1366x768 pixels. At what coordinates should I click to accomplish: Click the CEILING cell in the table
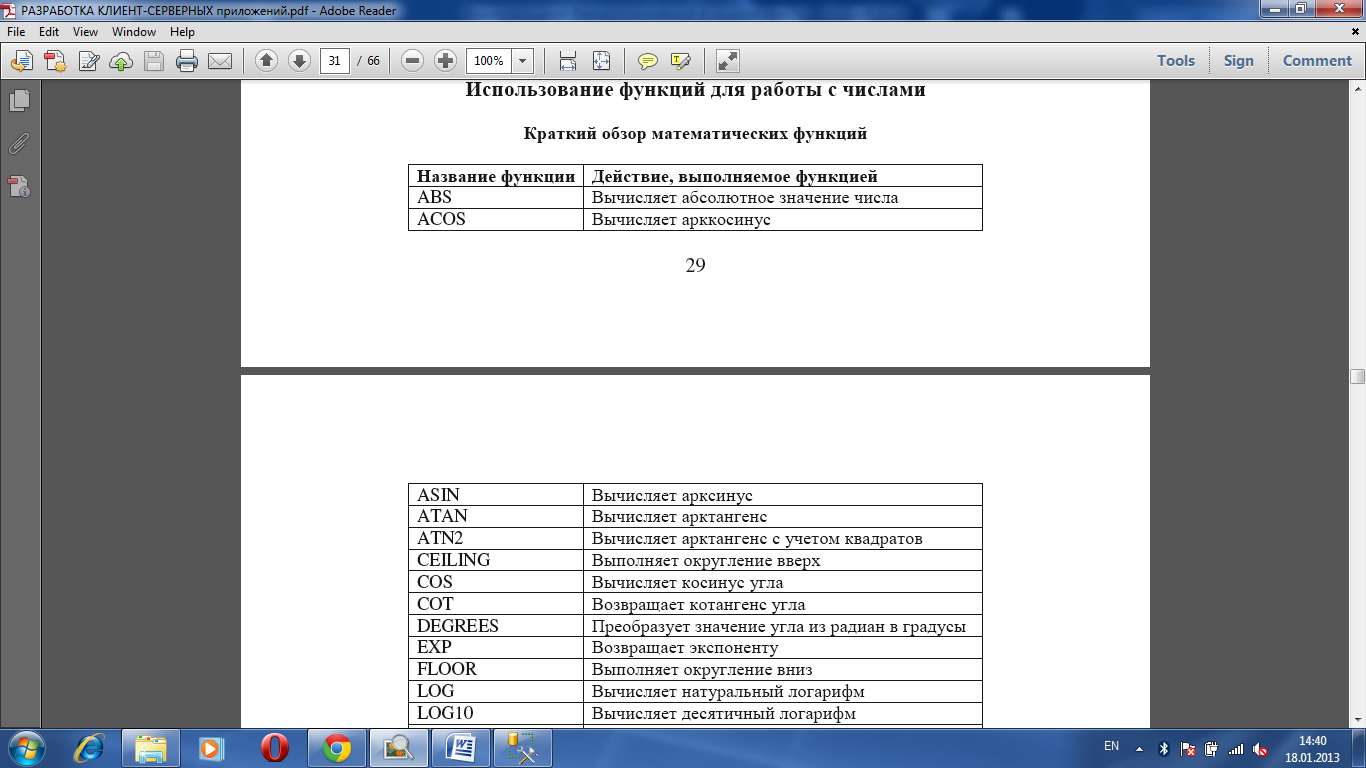pos(496,560)
